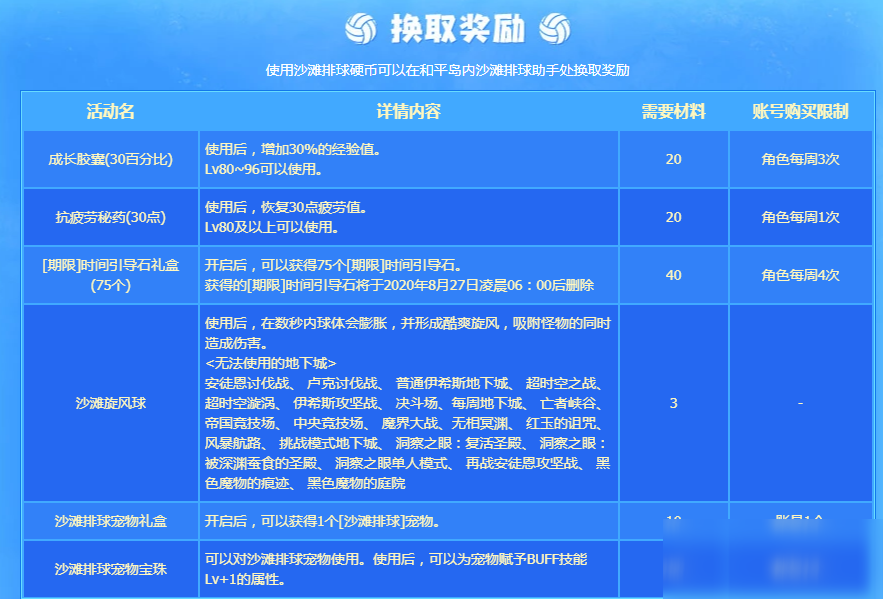This screenshot has height=599, width=883.
Task: Click material cost 40 for 时间引导石礼盒
Action: pyautogui.click(x=673, y=275)
